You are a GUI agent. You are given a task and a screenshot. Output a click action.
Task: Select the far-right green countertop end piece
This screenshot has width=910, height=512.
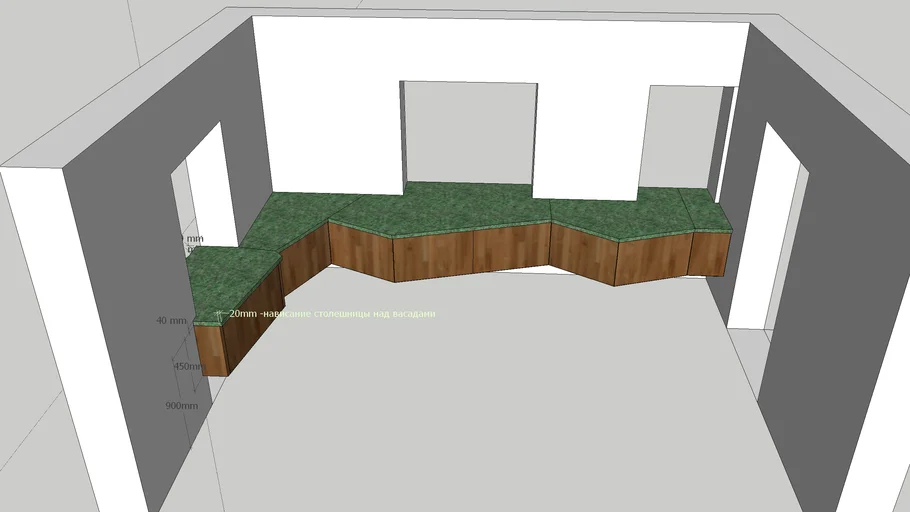(x=708, y=215)
